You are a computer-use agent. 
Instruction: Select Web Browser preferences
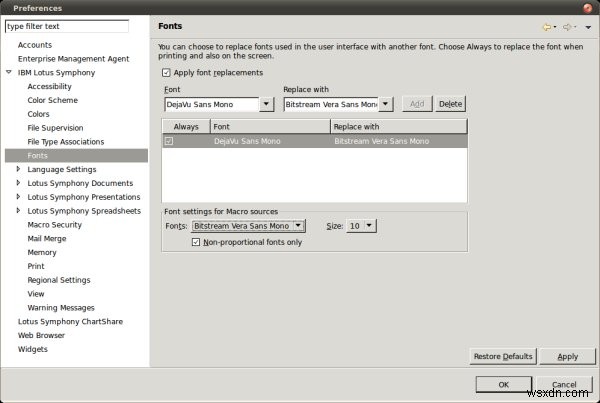[x=41, y=335]
